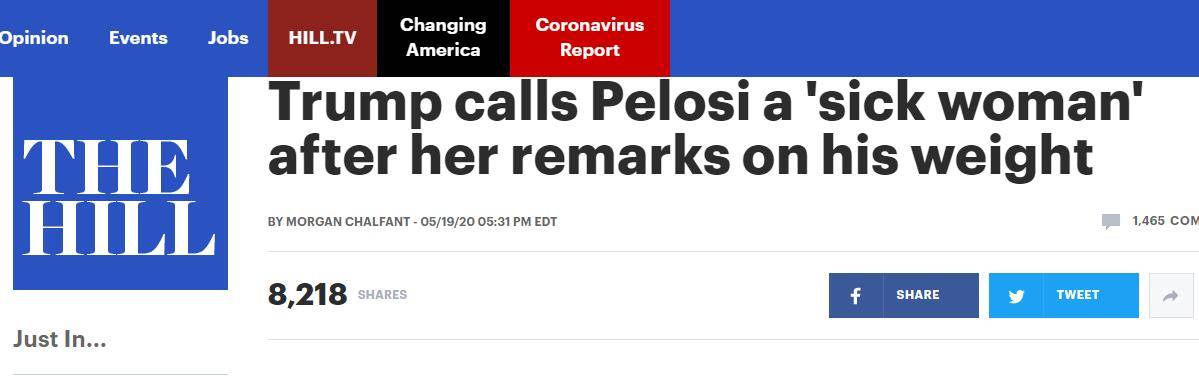Click the Twitter bird icon
The image size is (1199, 376).
click(x=1016, y=296)
